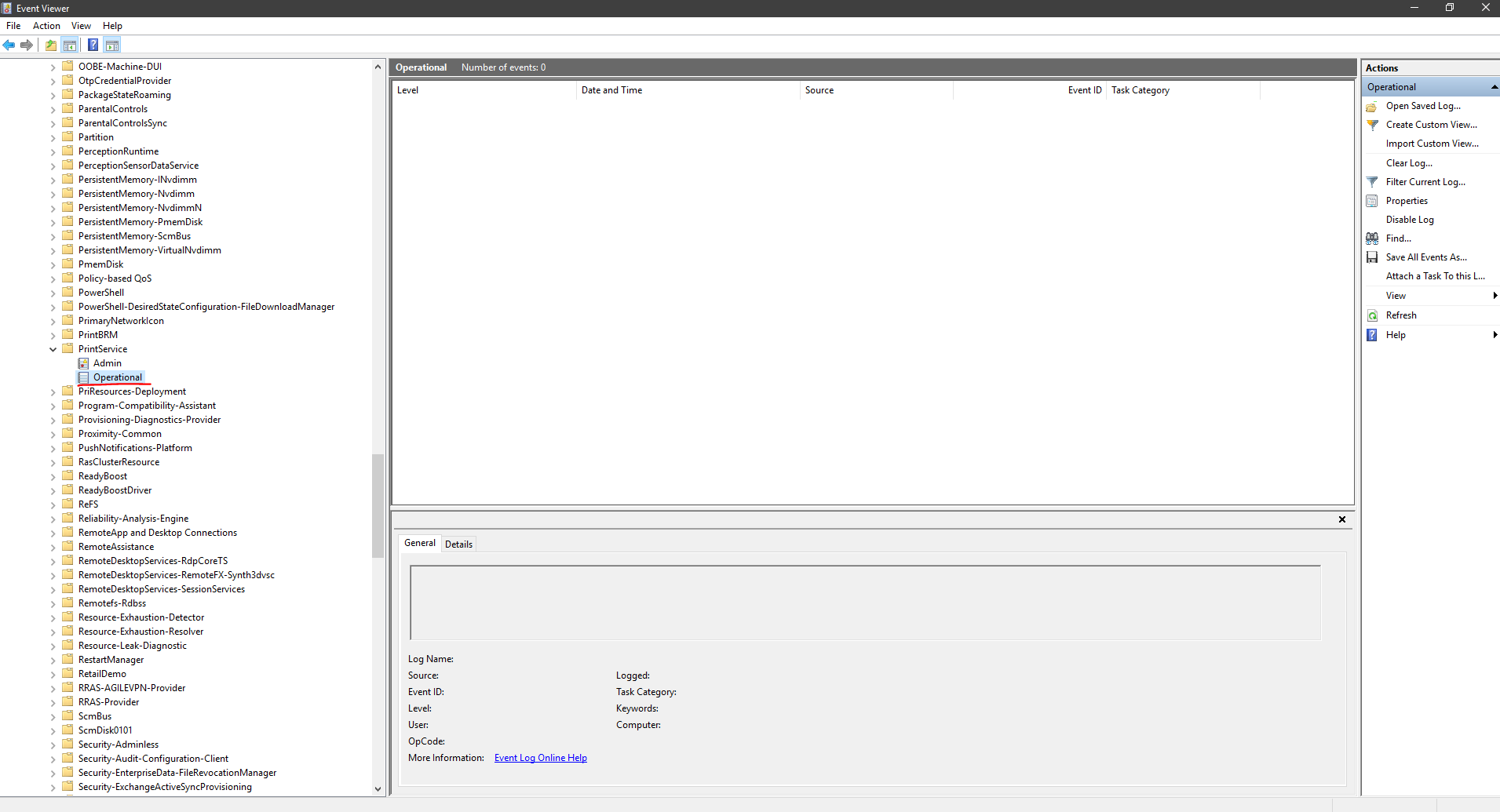Select RemoteApp and Desktop Connections item
Viewport: 1500px width, 812px height.
tap(158, 533)
